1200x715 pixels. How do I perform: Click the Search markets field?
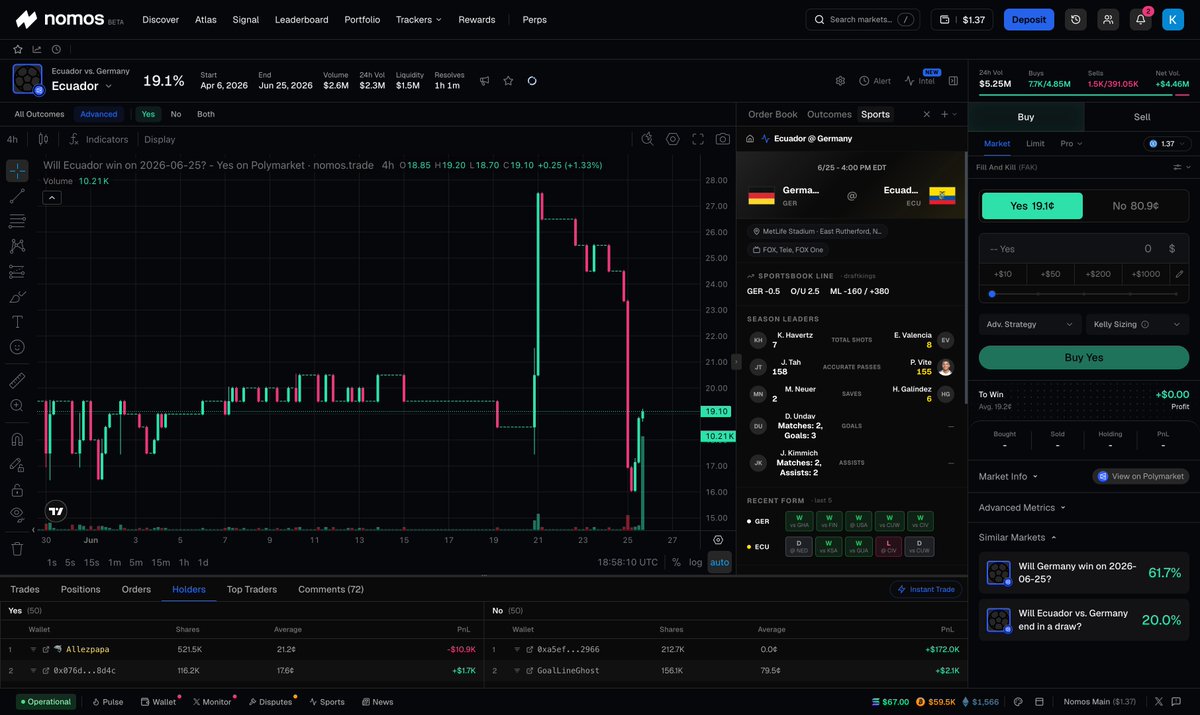(x=863, y=19)
